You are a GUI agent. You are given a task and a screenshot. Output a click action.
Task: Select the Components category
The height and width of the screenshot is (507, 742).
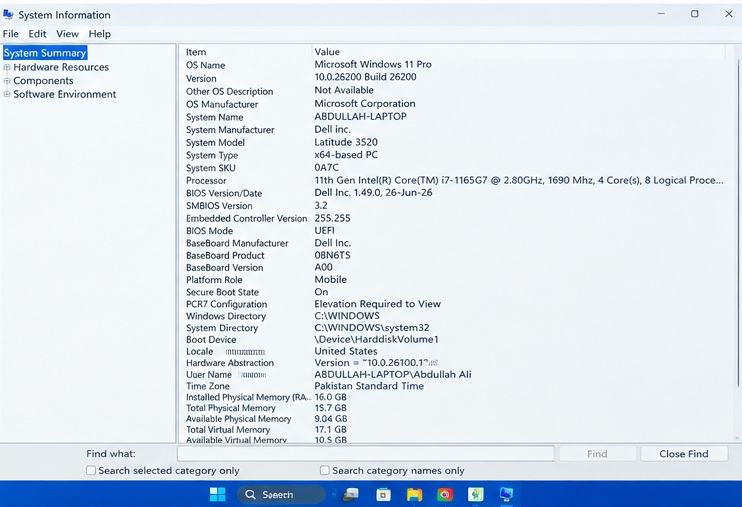point(43,80)
